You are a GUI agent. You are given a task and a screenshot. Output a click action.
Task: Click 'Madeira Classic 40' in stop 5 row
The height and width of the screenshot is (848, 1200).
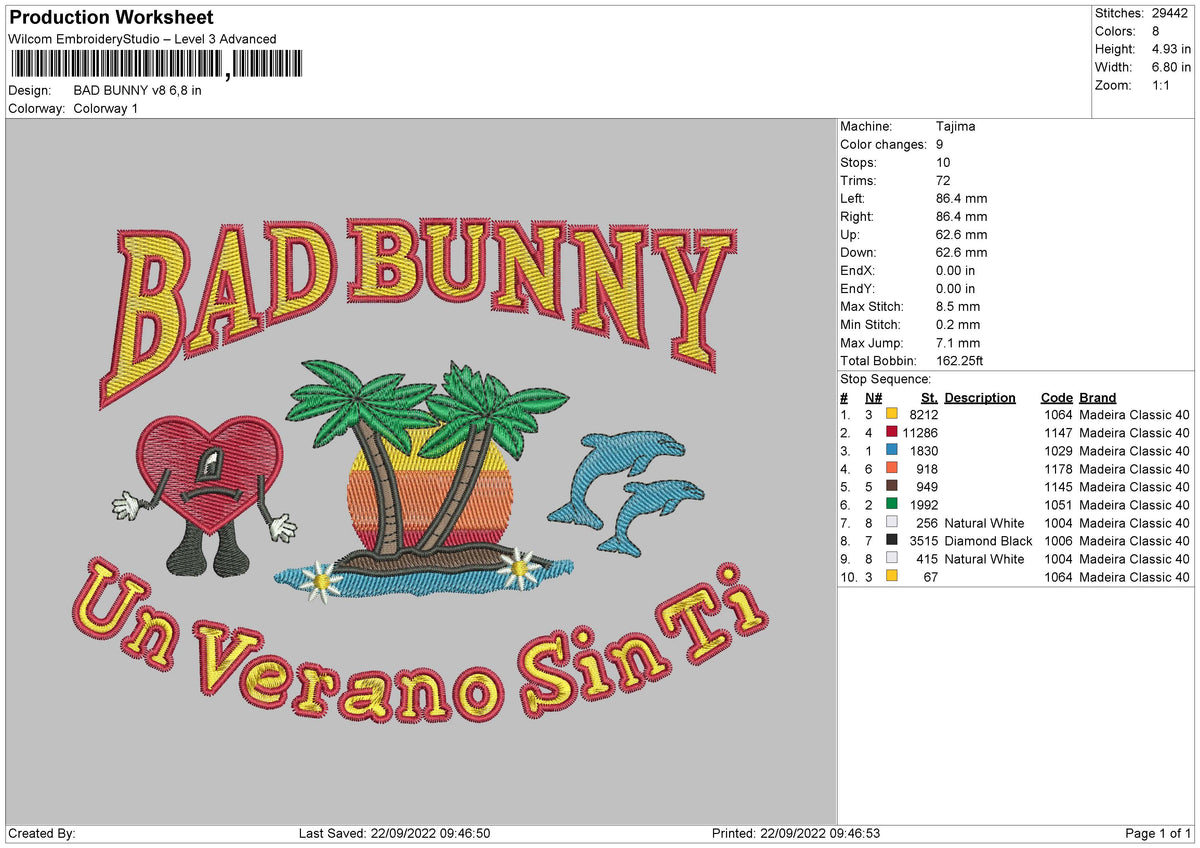tap(1135, 486)
